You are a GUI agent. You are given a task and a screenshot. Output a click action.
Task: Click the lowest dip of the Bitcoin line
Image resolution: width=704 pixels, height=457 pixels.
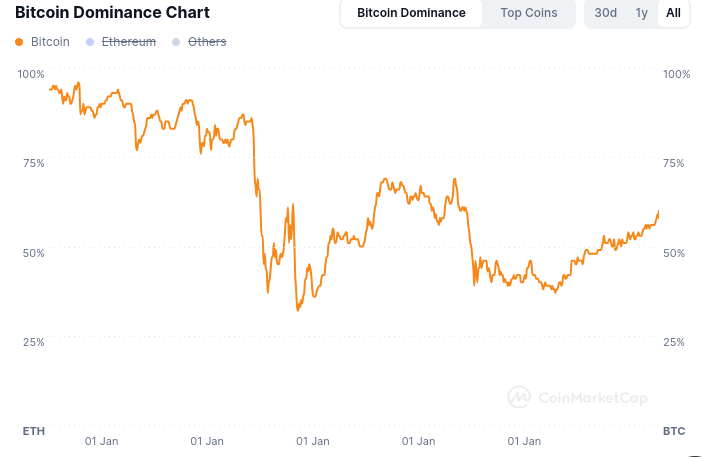[298, 309]
